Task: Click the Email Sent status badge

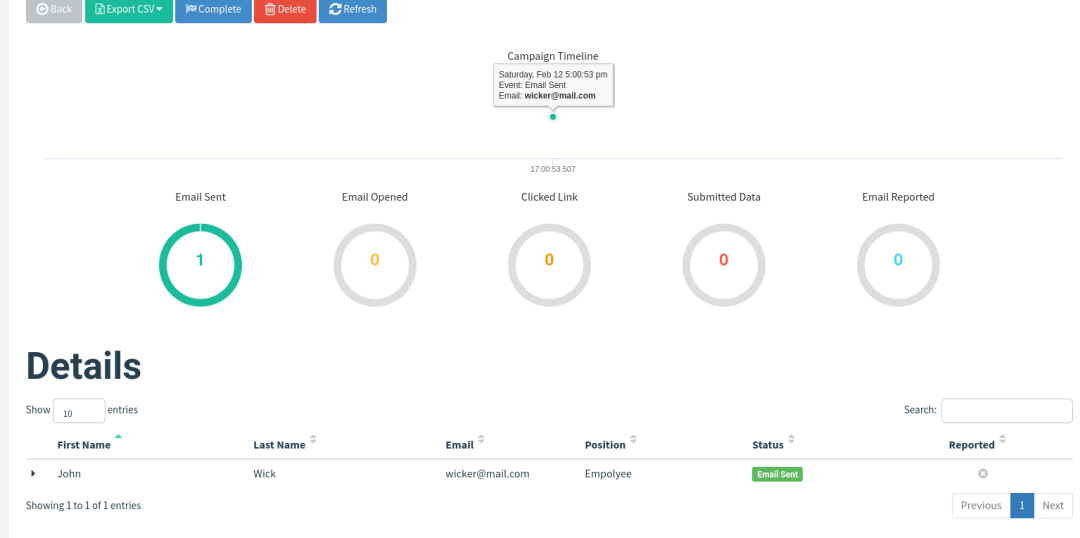Action: [x=777, y=474]
